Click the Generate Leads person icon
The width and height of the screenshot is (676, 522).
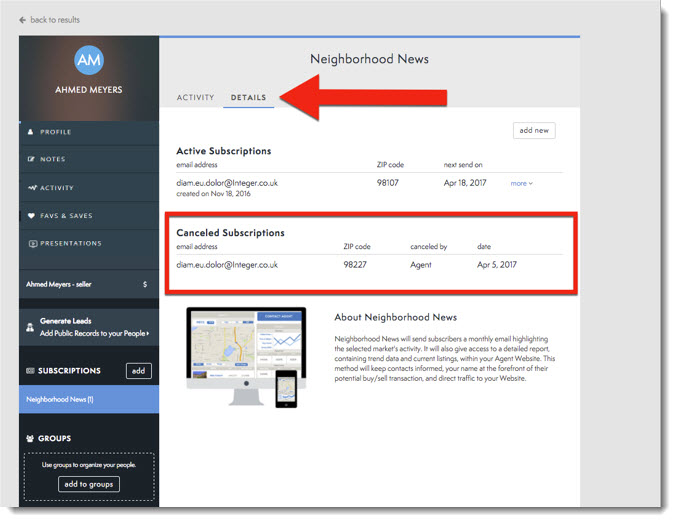30,327
